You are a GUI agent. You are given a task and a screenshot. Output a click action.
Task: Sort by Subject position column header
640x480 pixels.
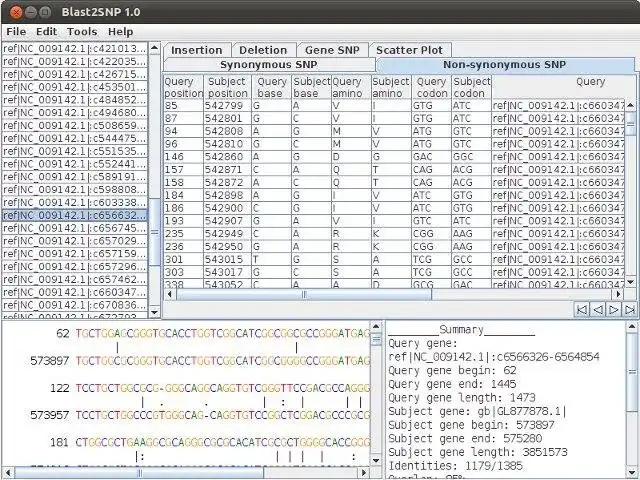coord(227,87)
